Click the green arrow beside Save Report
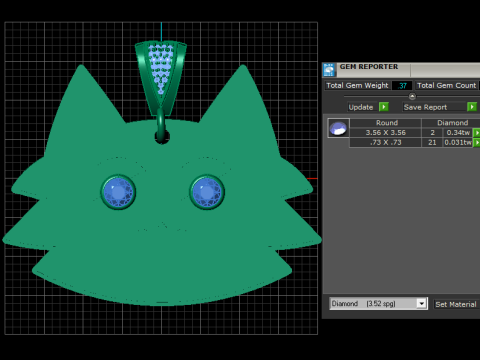This screenshot has height=360, width=480. pyautogui.click(x=472, y=107)
